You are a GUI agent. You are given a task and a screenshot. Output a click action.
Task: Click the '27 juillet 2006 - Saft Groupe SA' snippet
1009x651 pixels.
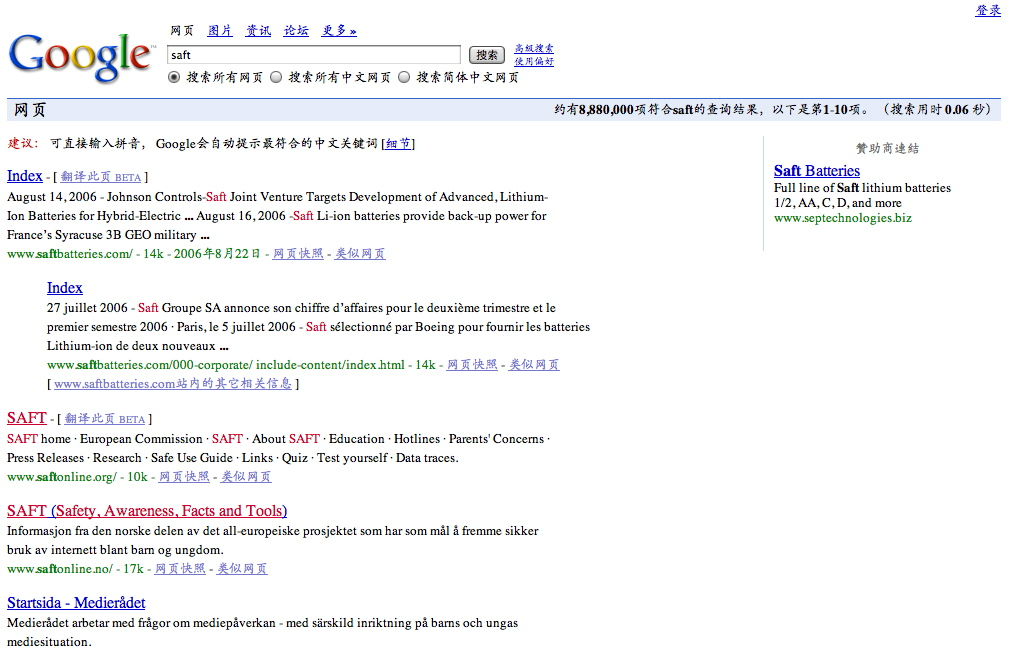[319, 327]
